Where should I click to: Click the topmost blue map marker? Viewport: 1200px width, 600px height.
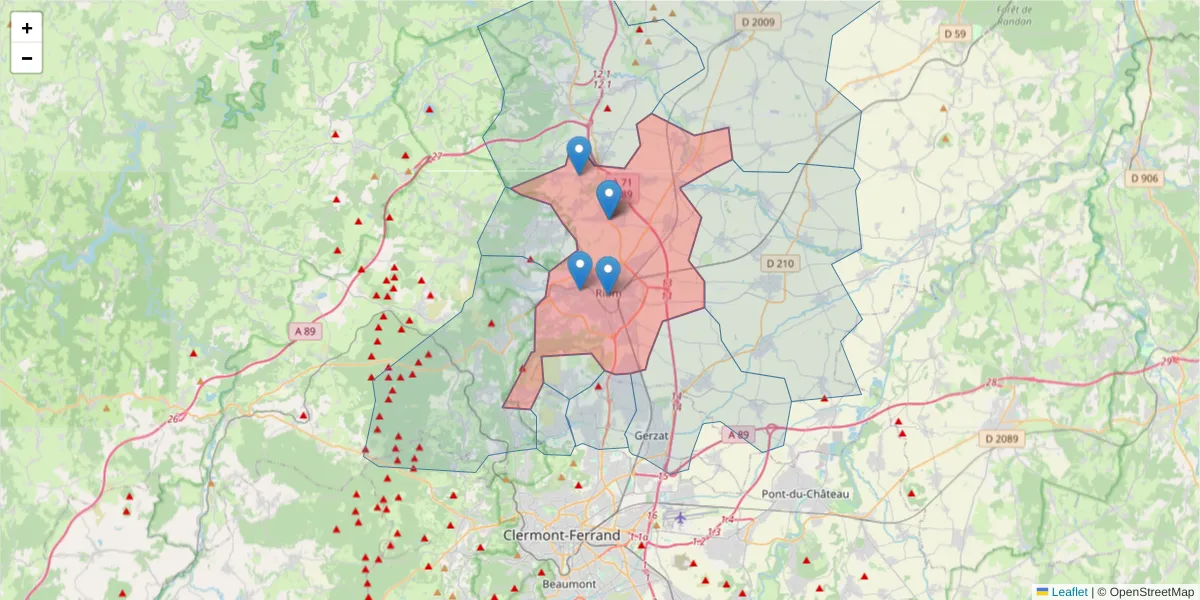[x=579, y=150]
